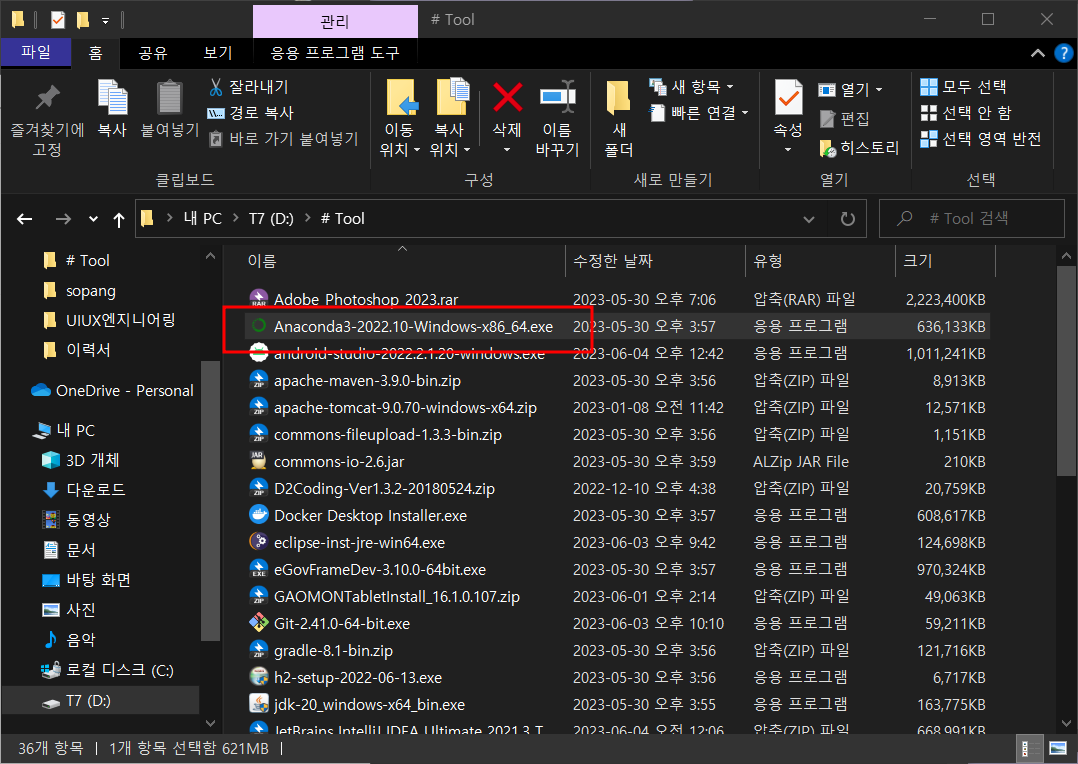The image size is (1078, 764).
Task: Switch to the 홈 (Home) tab
Action: pyautogui.click(x=96, y=53)
